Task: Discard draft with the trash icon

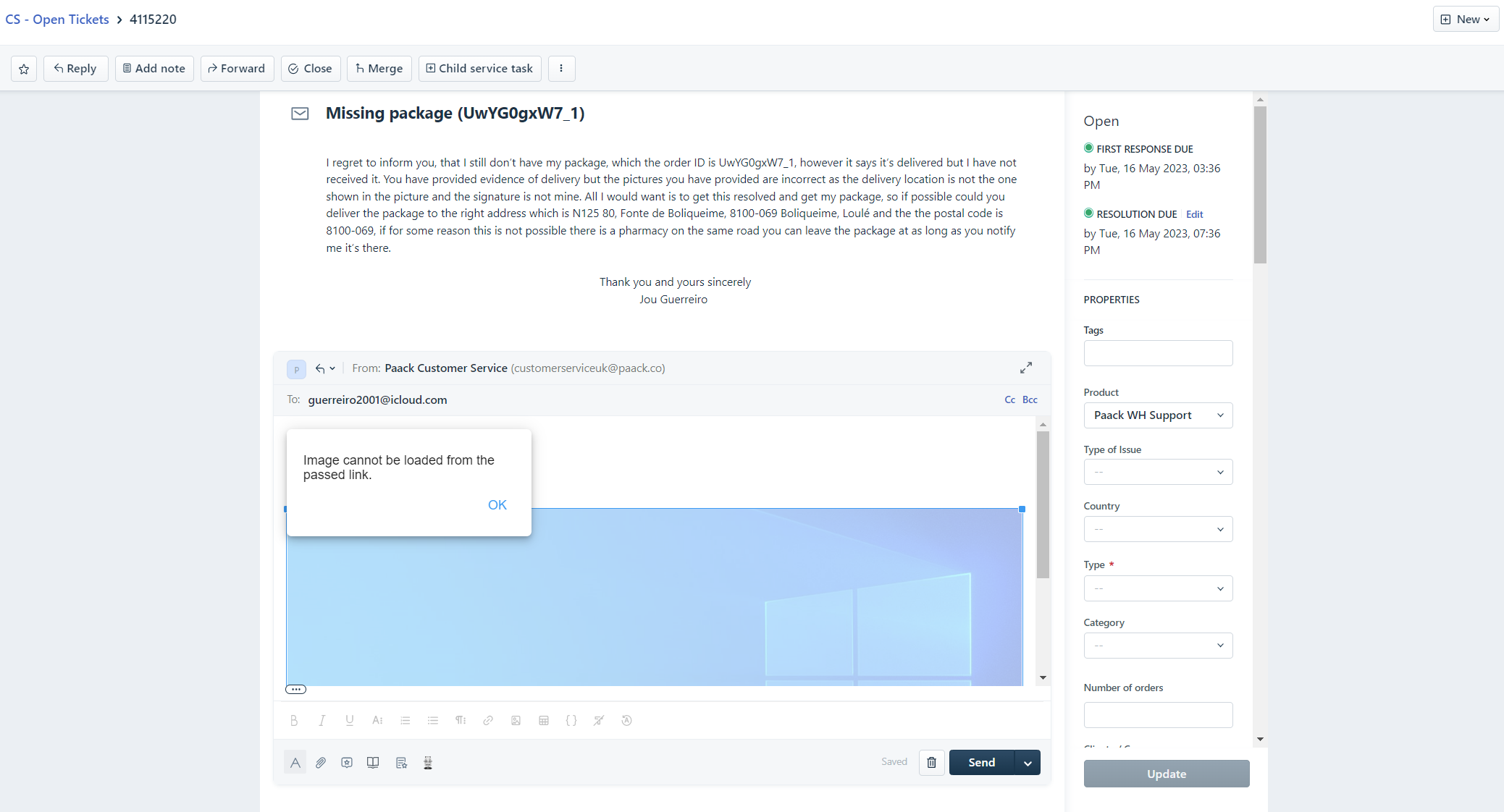Action: tap(931, 762)
